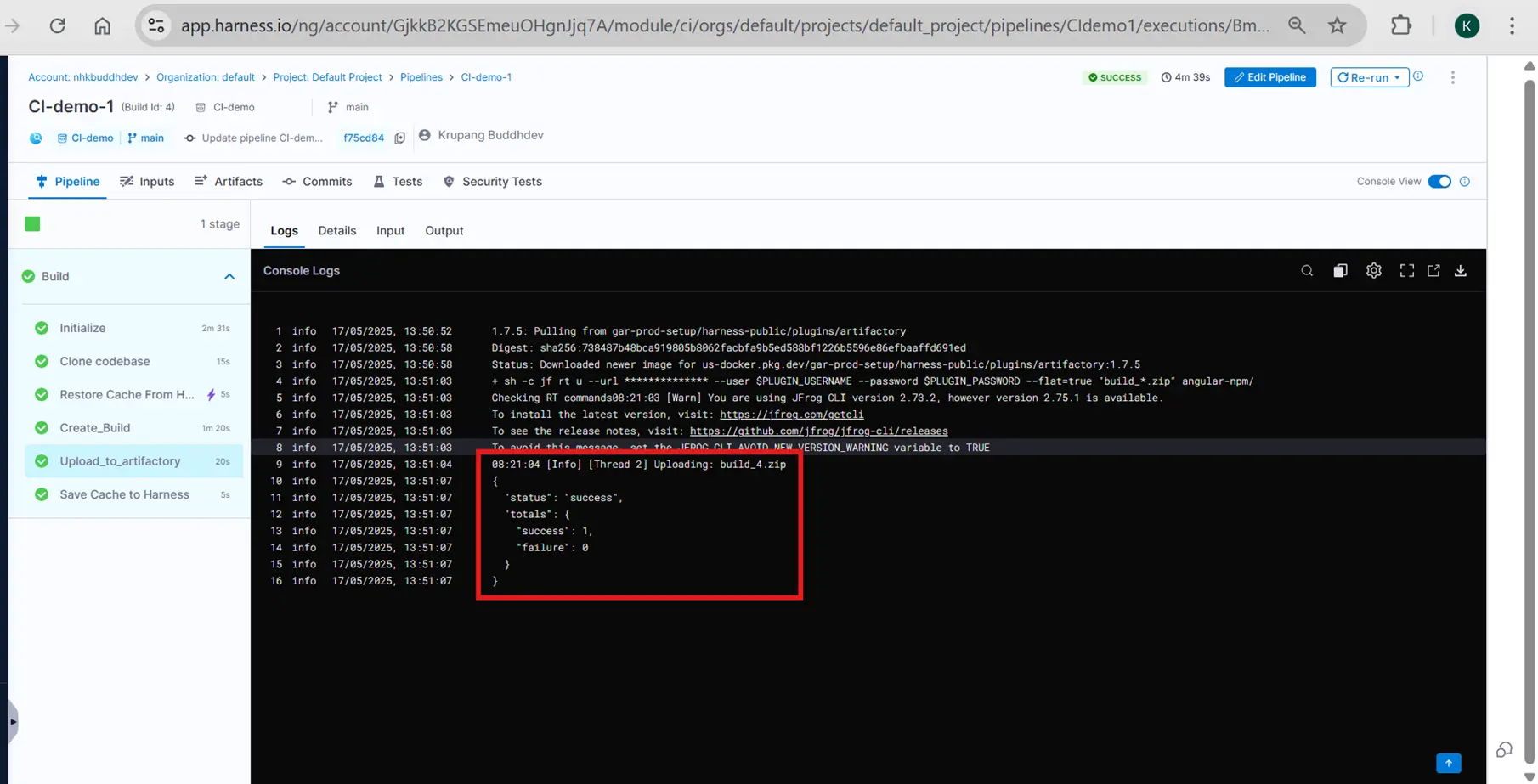Copy commit hash f75cd84

coord(399,138)
